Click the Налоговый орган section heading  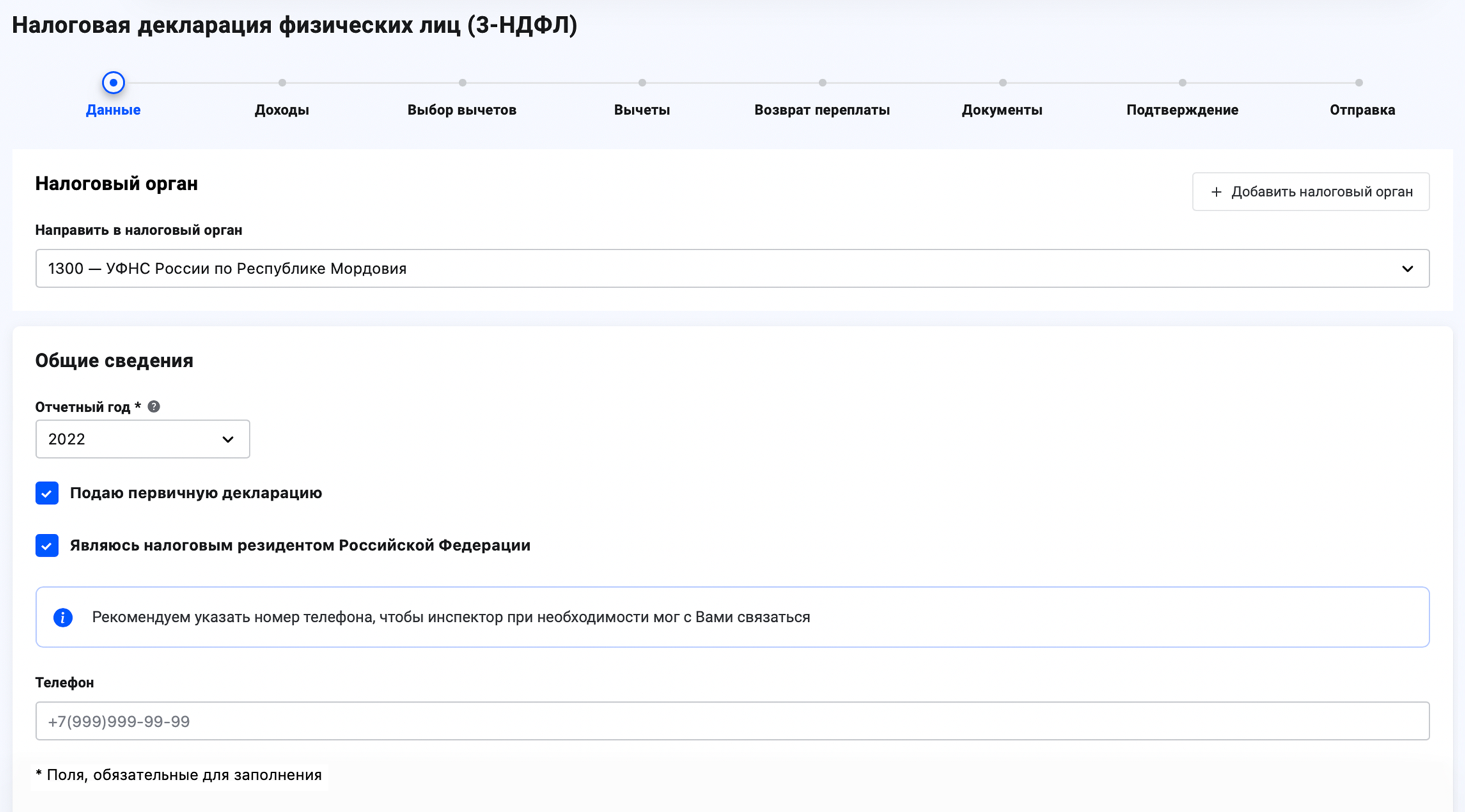tap(116, 184)
